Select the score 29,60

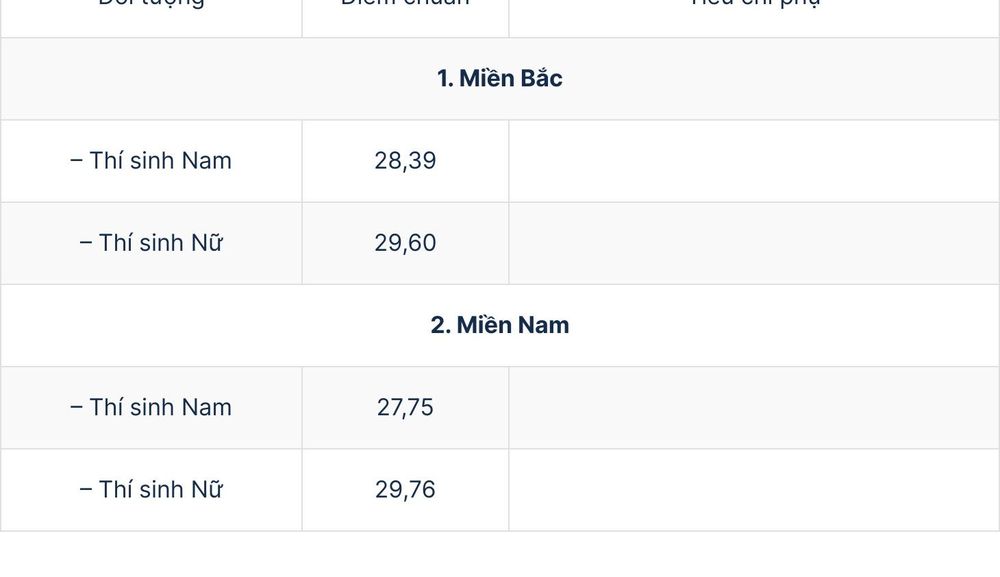(x=405, y=243)
